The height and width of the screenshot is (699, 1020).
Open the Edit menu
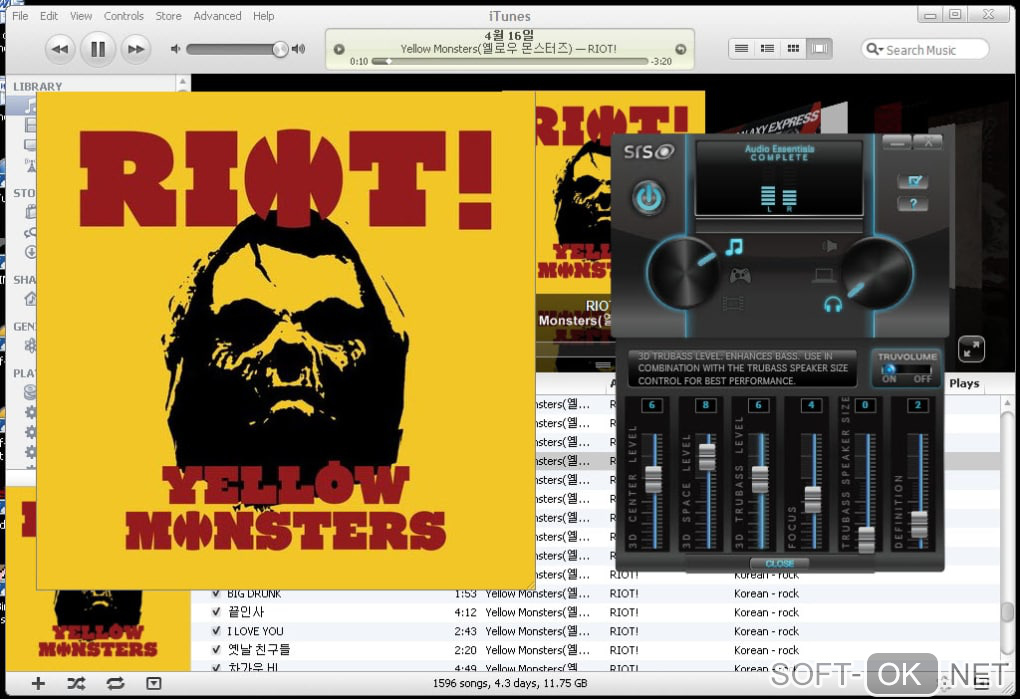[49, 16]
